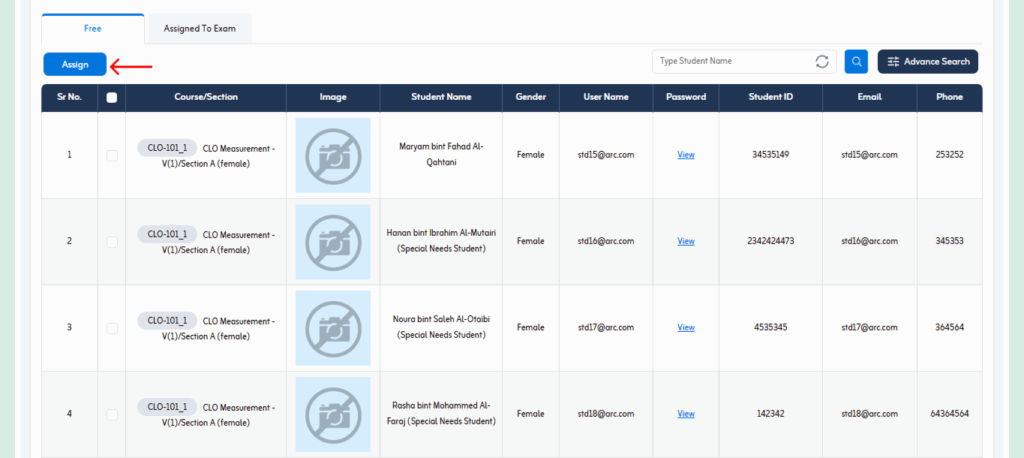
Task: Click the photo placeholder for Maryam bint Fahad
Action: point(333,155)
